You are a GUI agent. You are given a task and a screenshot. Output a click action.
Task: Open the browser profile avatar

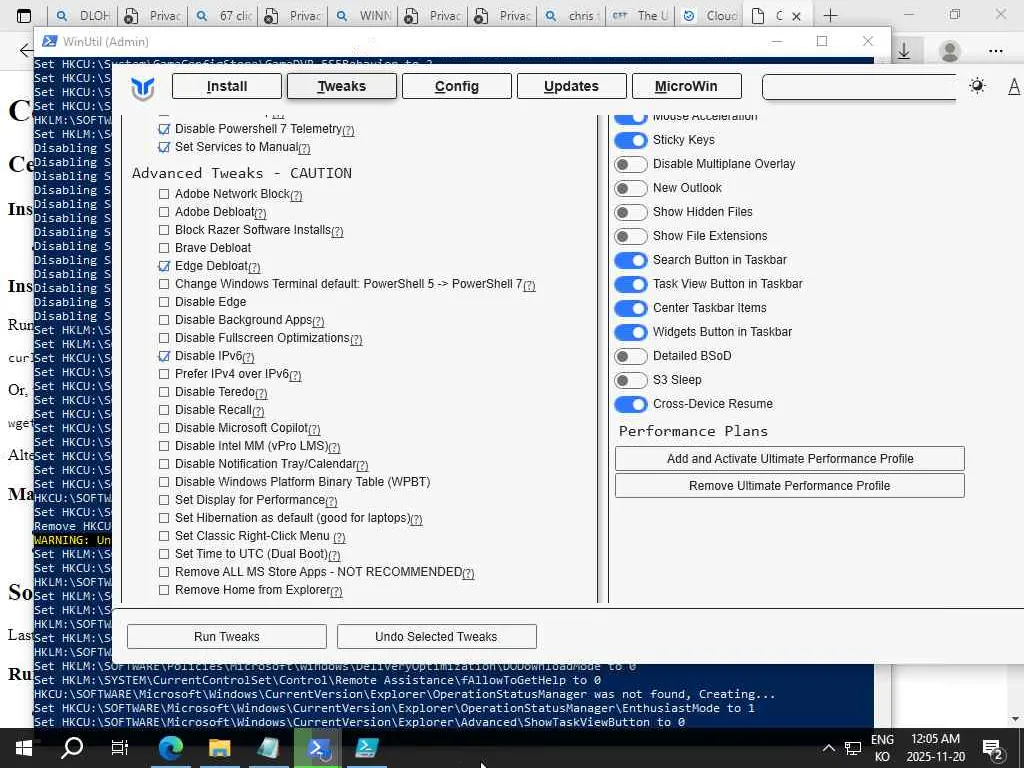coord(950,51)
